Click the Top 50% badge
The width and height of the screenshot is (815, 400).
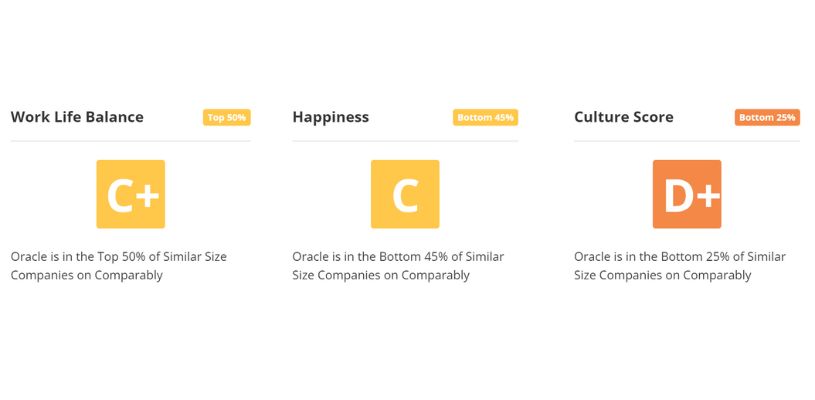coord(227,117)
